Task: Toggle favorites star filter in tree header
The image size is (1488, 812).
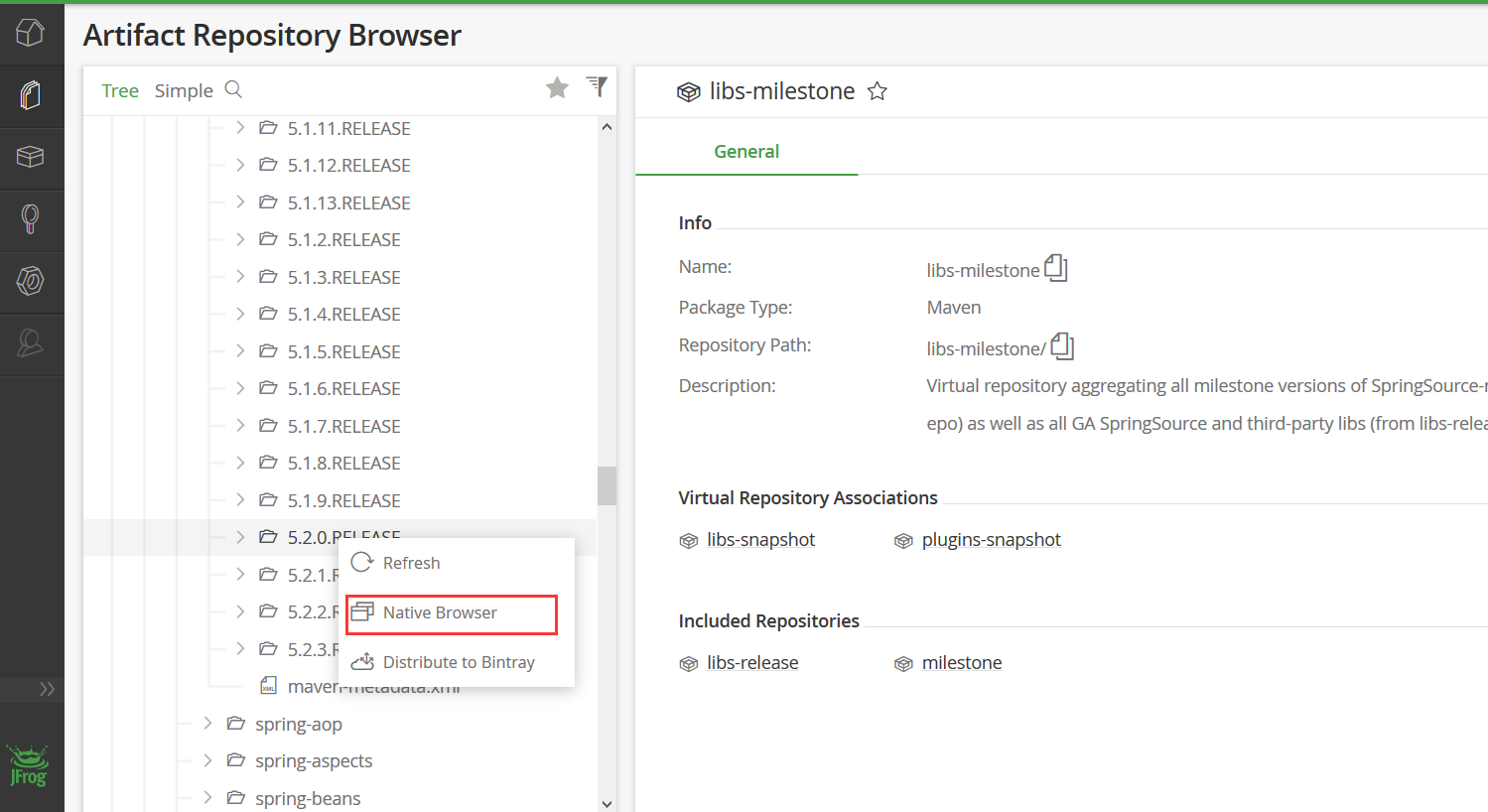Action: 558,88
